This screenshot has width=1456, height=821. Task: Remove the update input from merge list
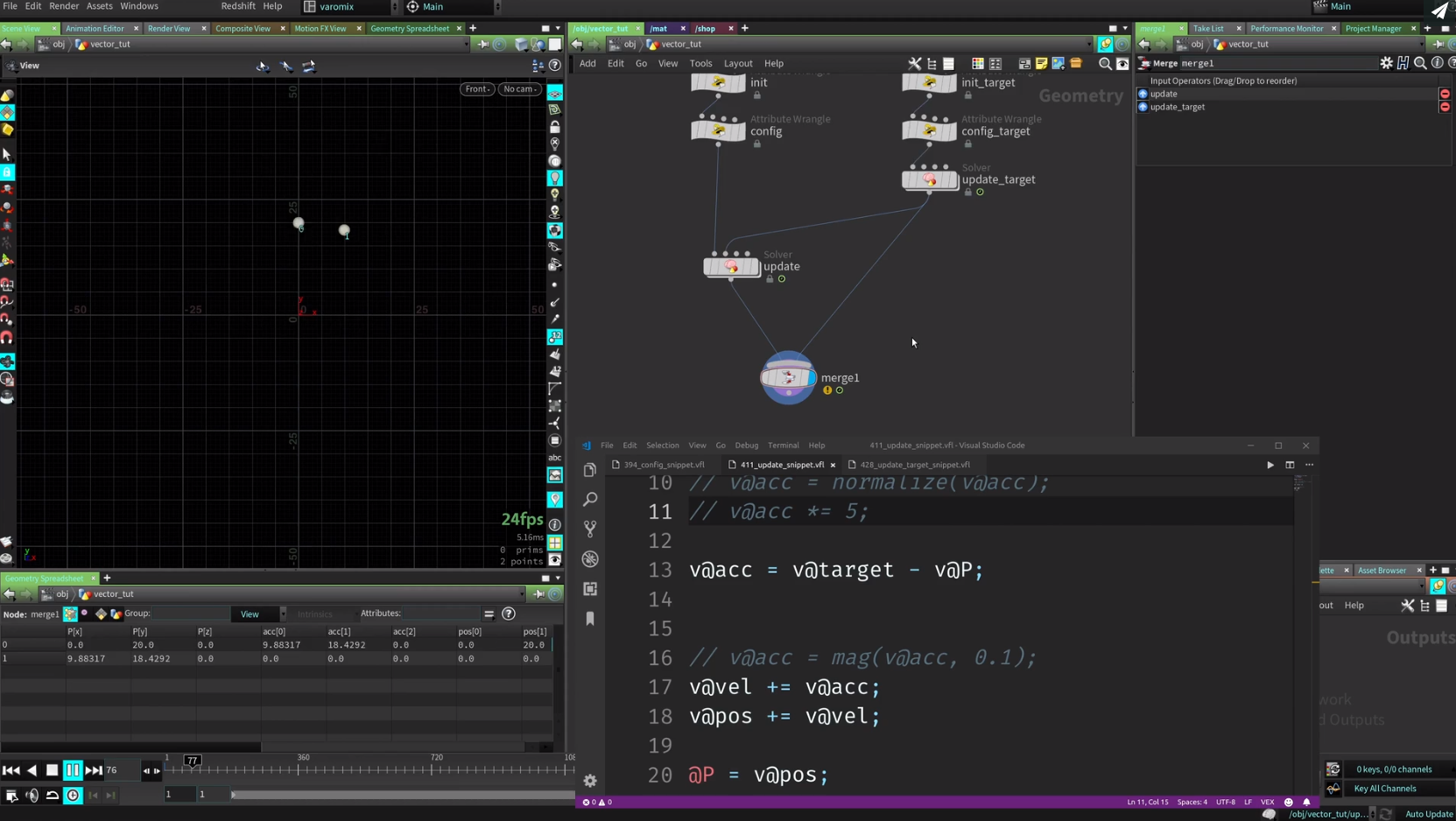coord(1445,94)
